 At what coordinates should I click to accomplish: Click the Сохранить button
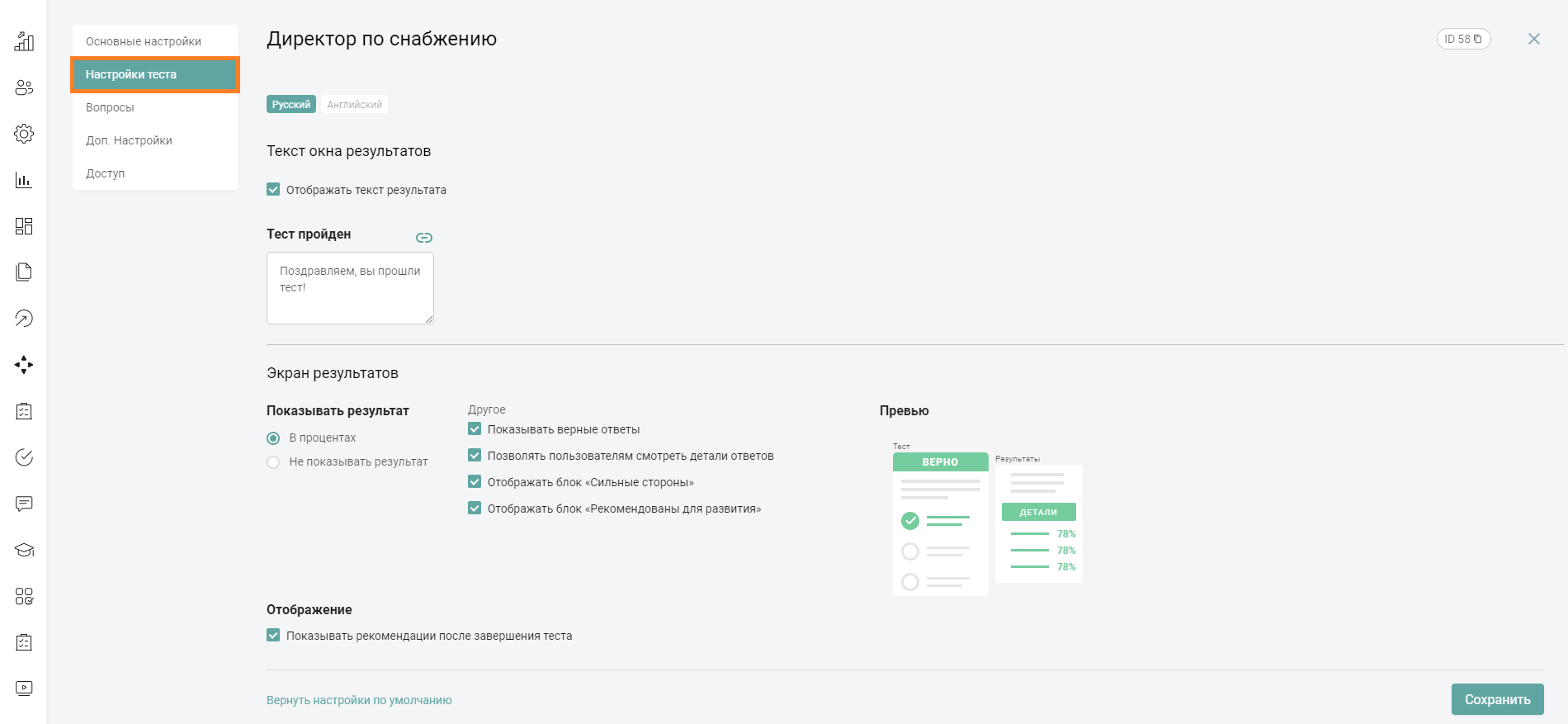click(x=1497, y=699)
